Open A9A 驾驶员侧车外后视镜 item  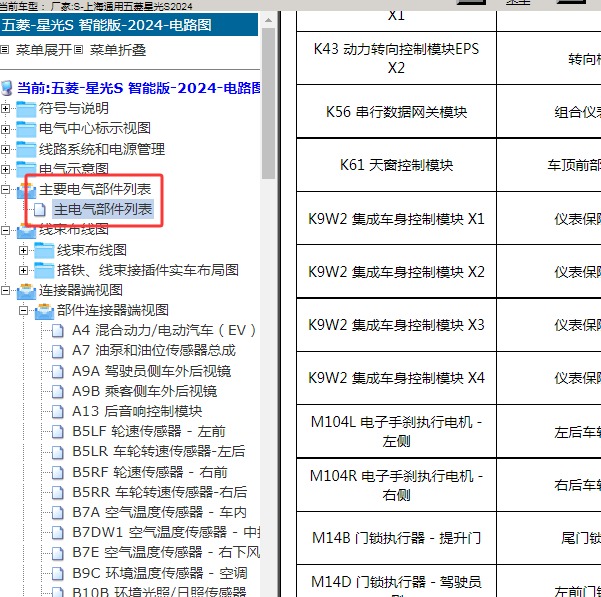point(151,371)
